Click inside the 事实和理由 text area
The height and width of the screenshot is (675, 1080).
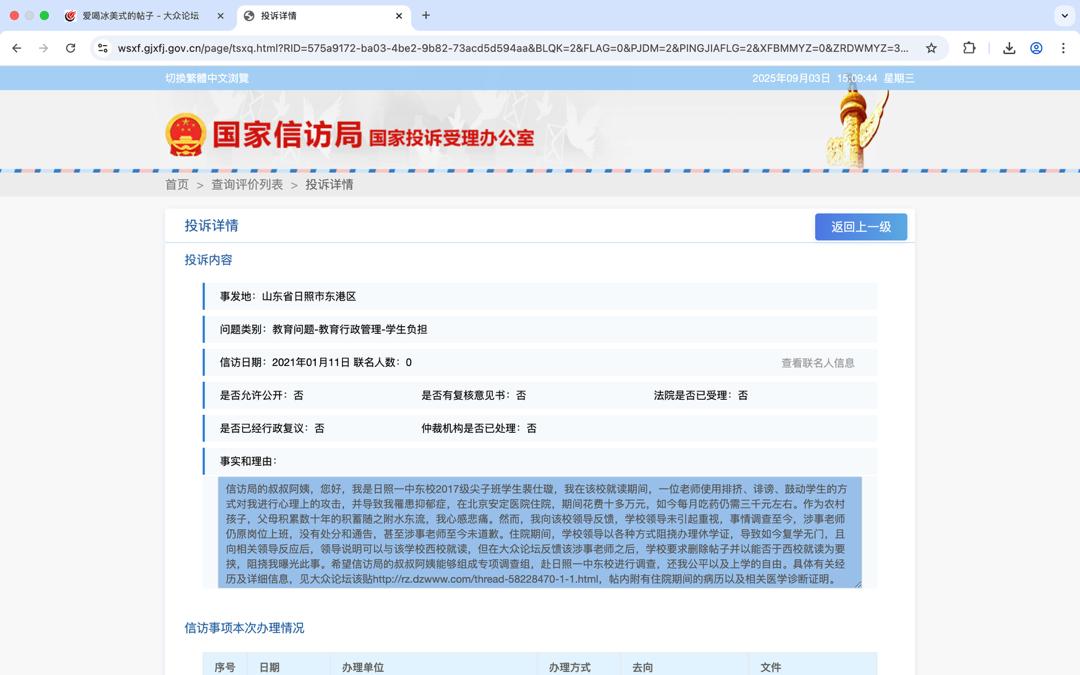pos(539,532)
